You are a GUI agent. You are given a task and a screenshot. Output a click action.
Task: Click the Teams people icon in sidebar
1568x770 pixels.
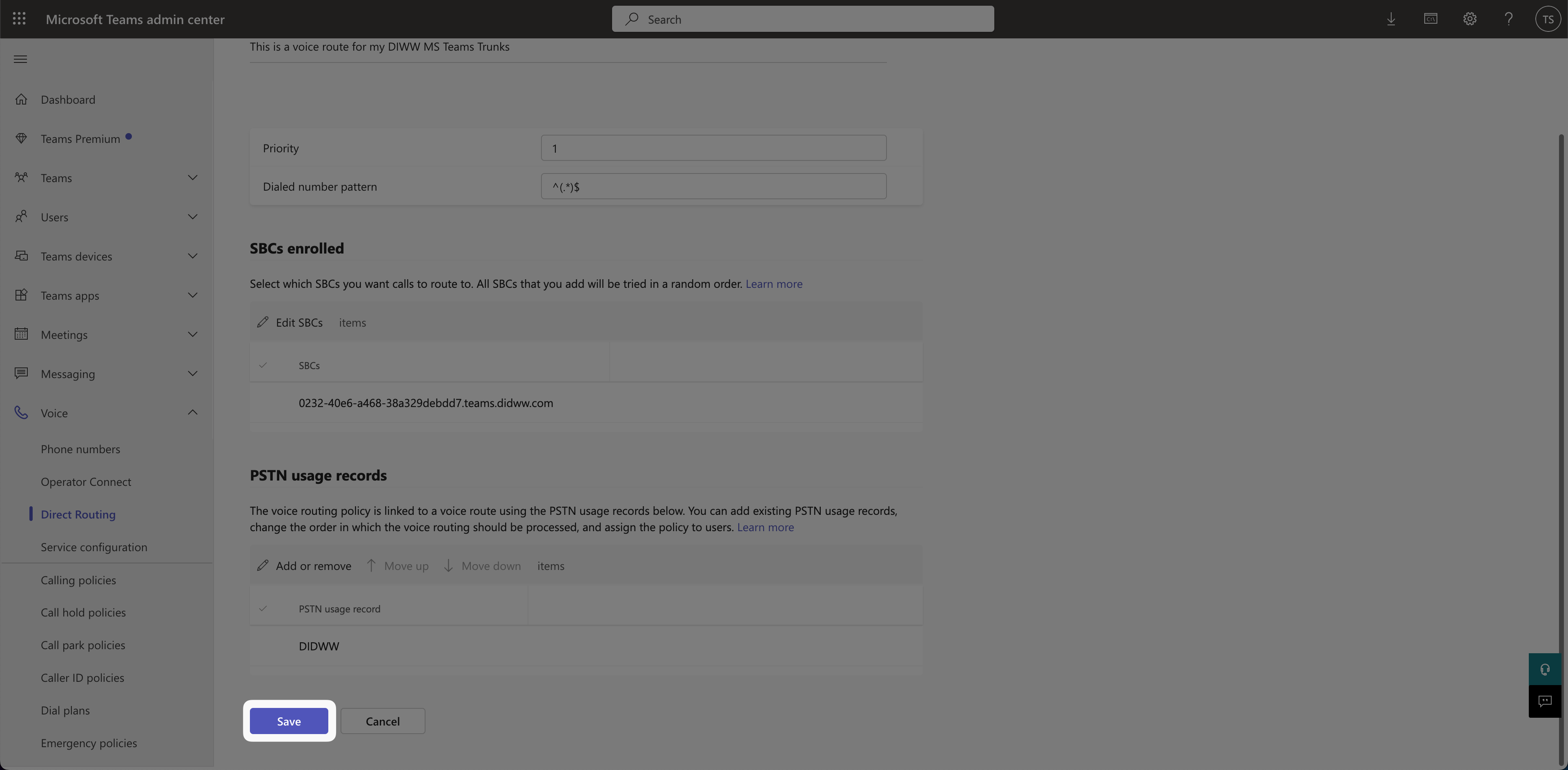(x=21, y=177)
